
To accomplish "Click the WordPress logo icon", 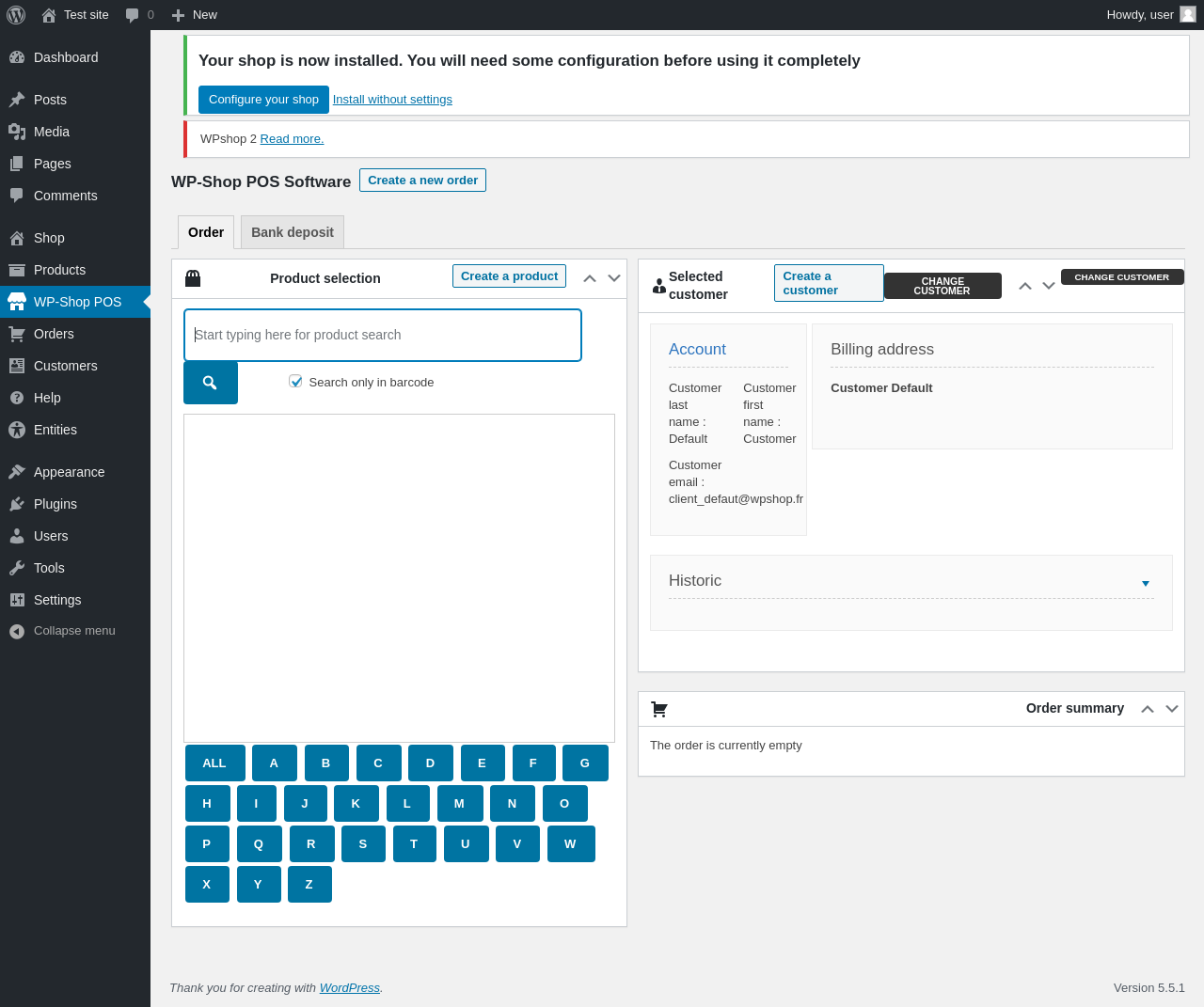I will pyautogui.click(x=16, y=15).
